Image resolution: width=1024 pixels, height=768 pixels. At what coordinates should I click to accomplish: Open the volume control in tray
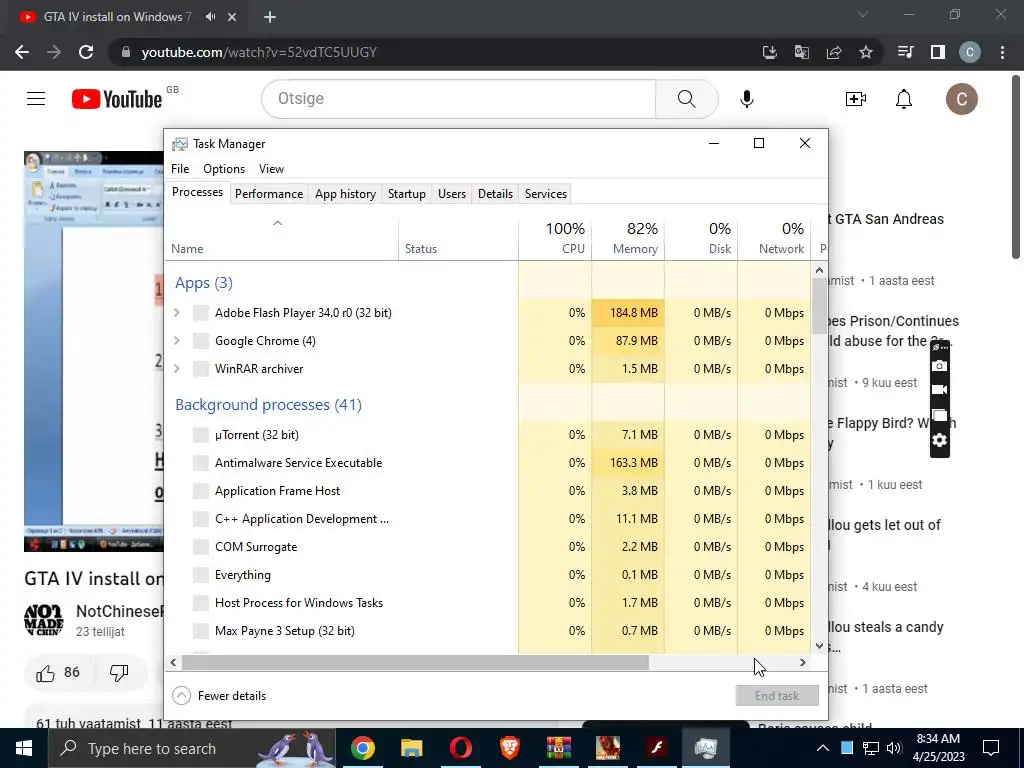tap(895, 748)
